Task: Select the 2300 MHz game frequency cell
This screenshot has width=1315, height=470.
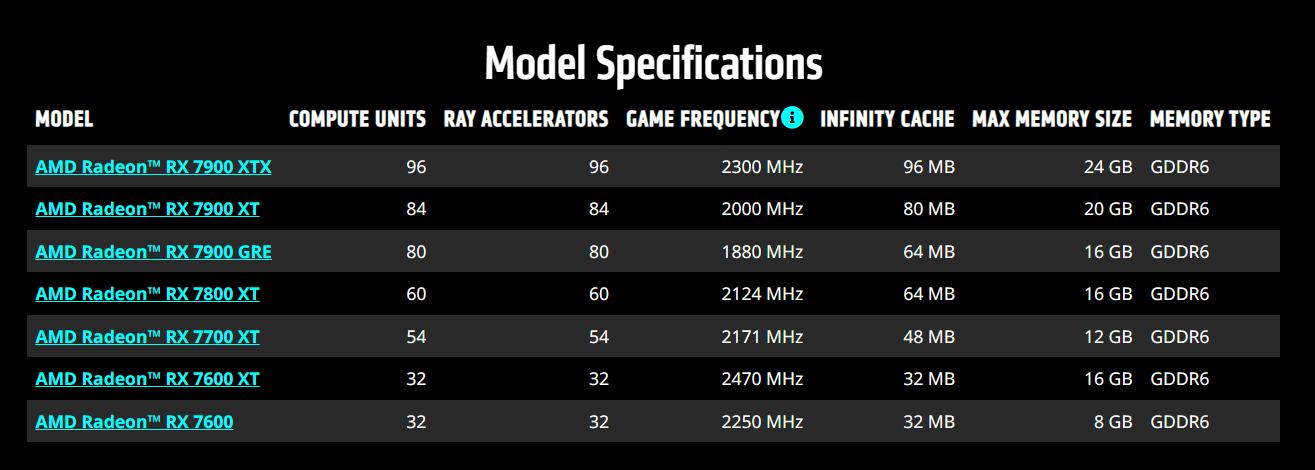Action: pos(762,167)
